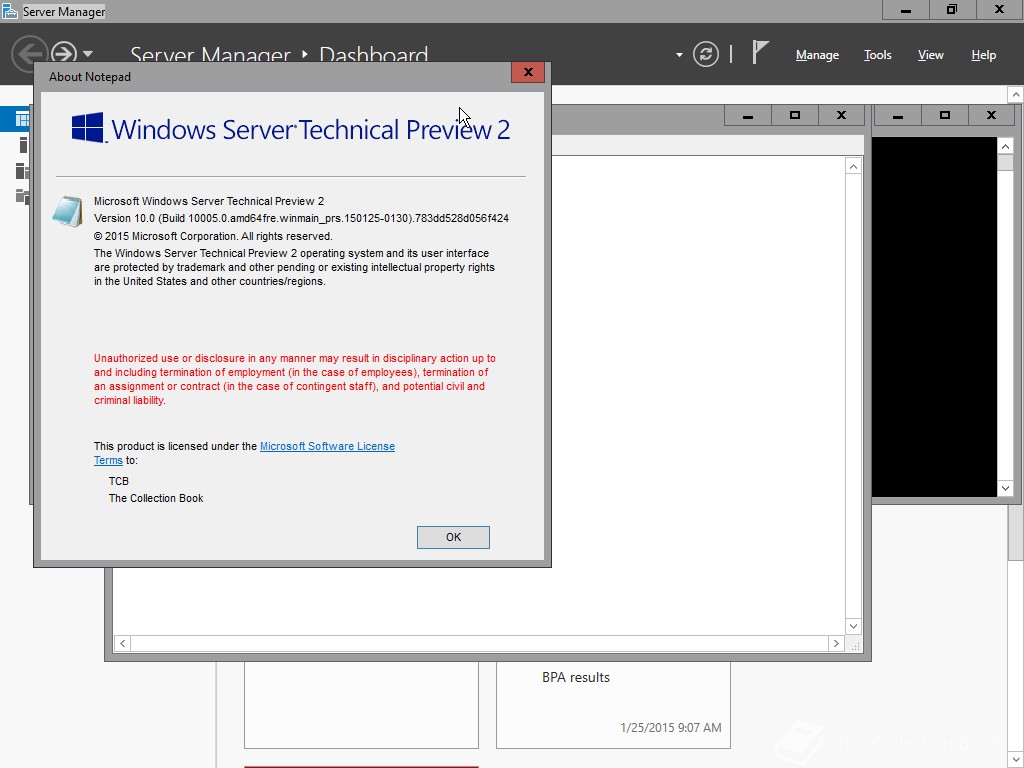Open the Microsoft Software License Terms link
1024x768 pixels.
(327, 446)
